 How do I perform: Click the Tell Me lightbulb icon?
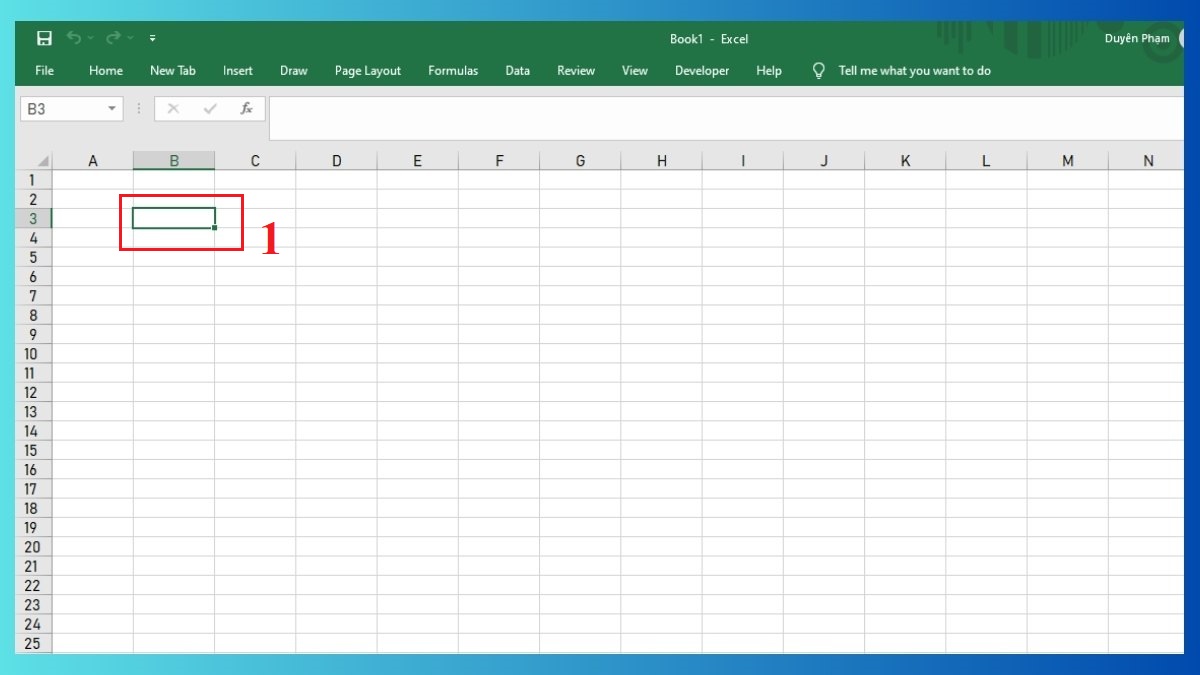(818, 70)
